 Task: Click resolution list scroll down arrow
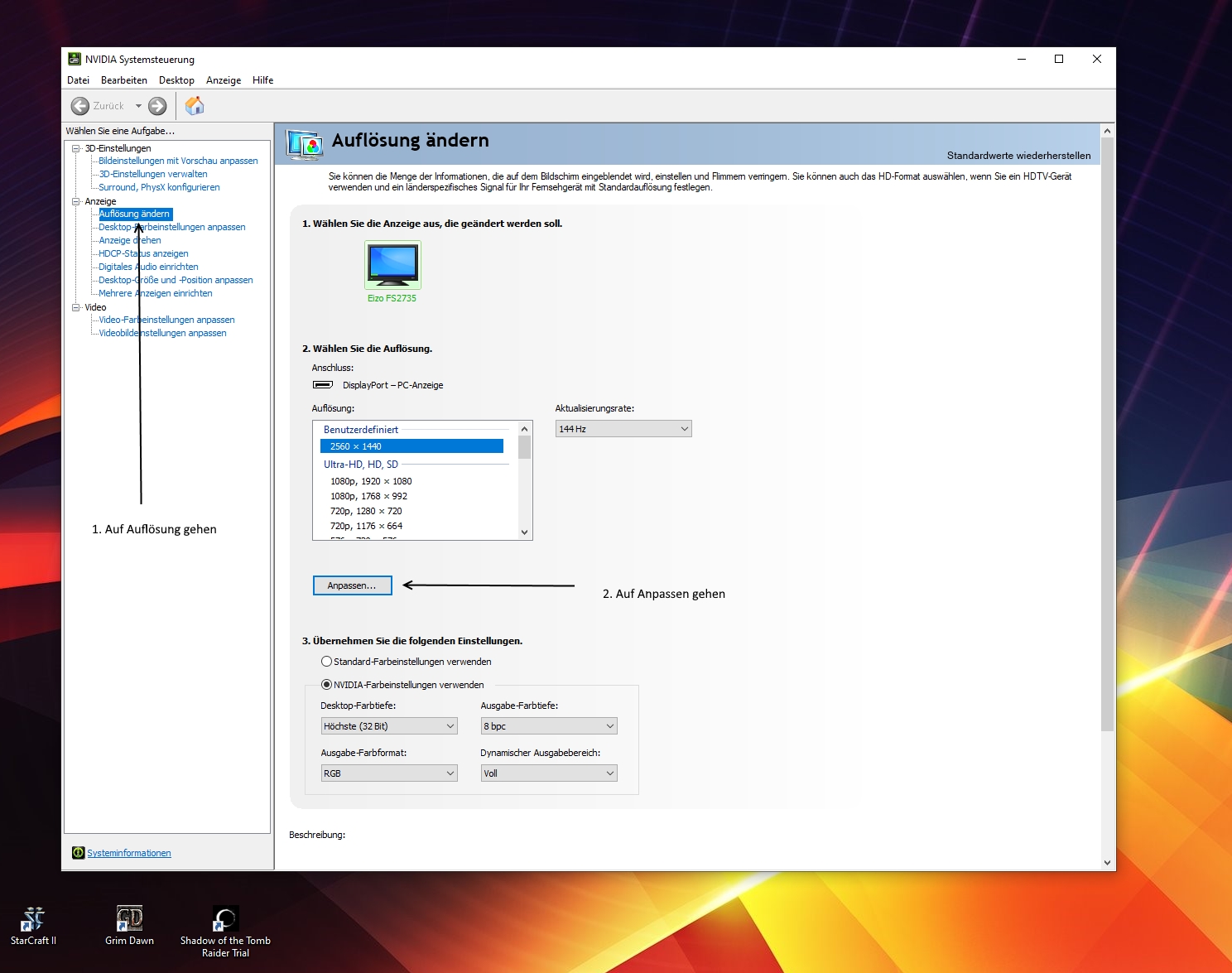pyautogui.click(x=524, y=532)
